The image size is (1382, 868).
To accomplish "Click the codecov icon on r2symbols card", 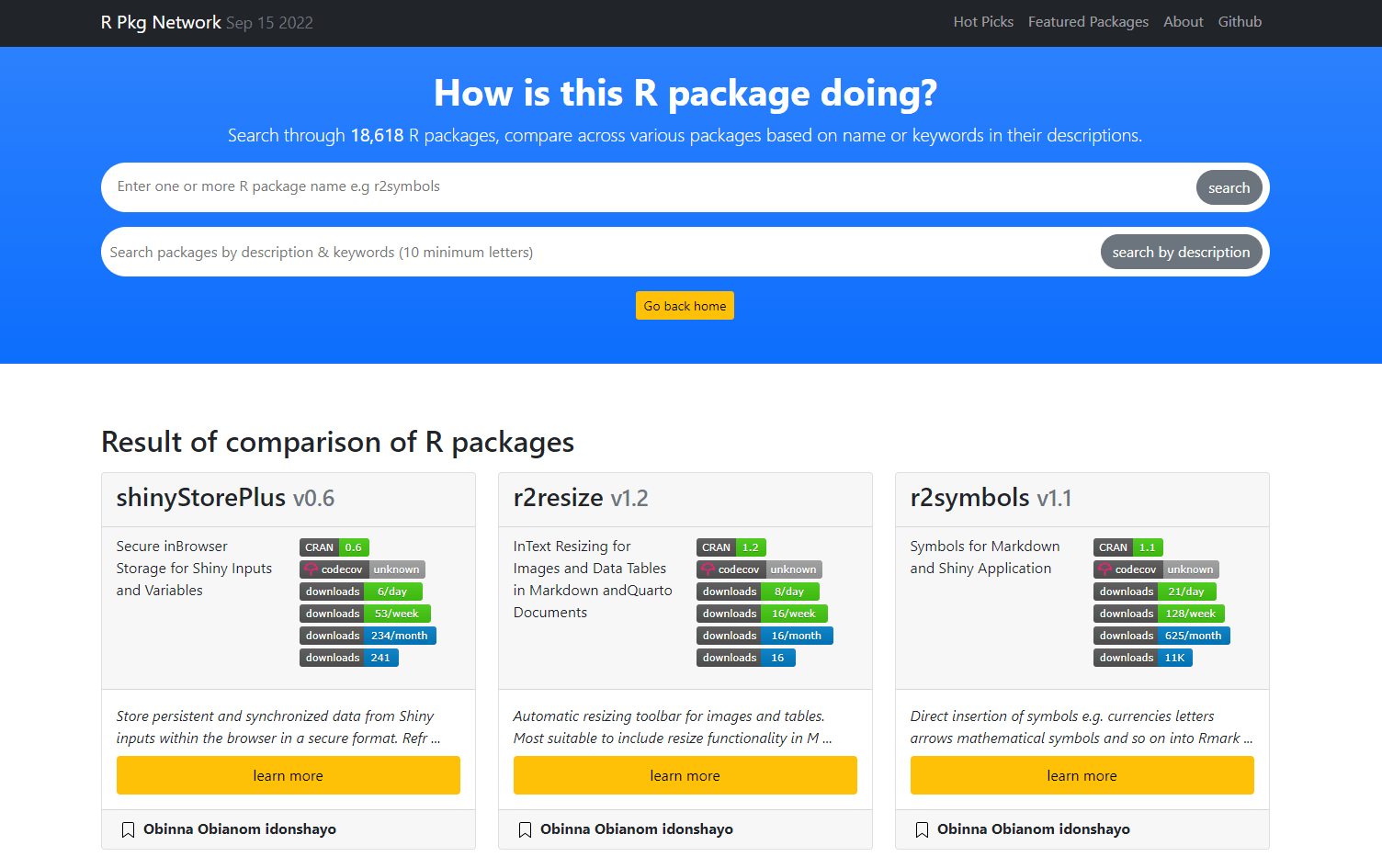I will [1104, 569].
